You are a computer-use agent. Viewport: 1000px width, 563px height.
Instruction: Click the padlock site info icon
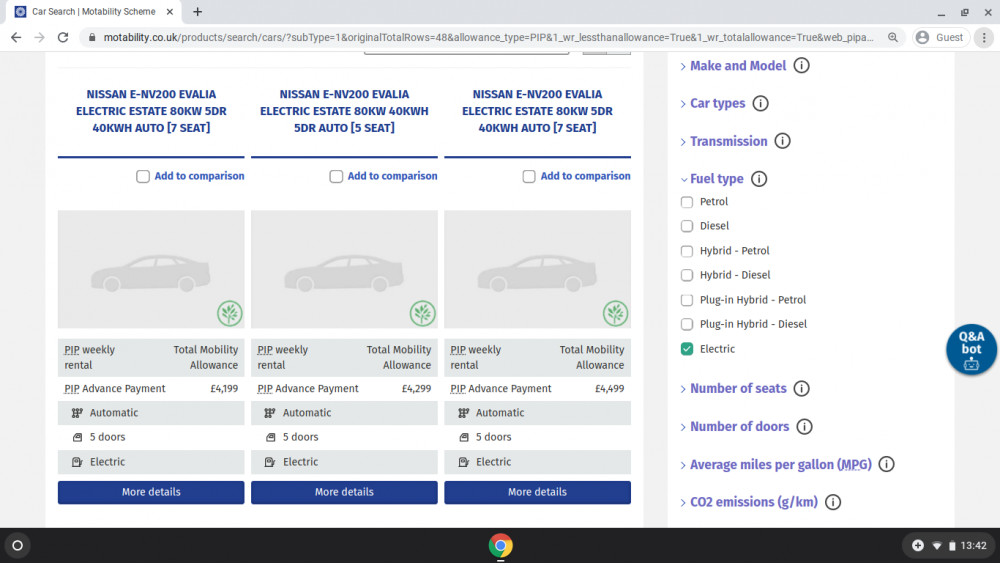pos(92,38)
